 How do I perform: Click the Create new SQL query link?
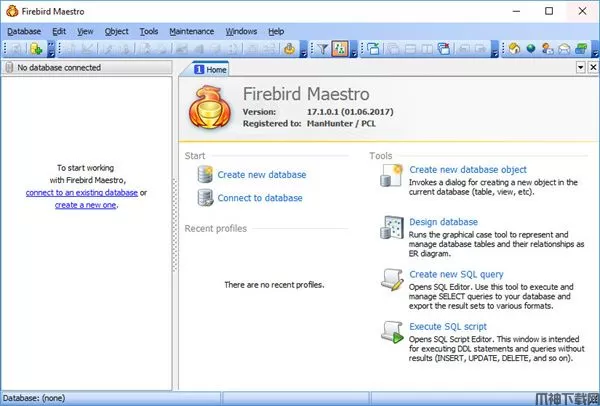pyautogui.click(x=457, y=274)
